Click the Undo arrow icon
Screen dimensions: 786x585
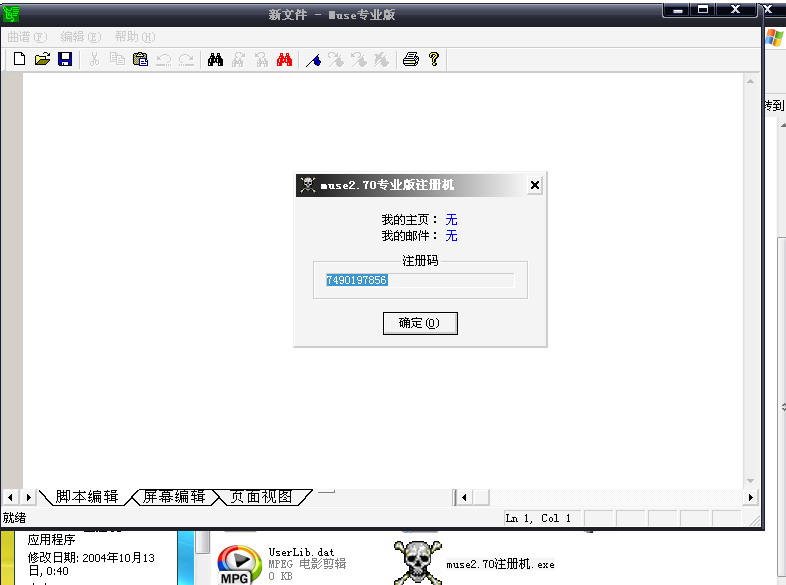[163, 60]
